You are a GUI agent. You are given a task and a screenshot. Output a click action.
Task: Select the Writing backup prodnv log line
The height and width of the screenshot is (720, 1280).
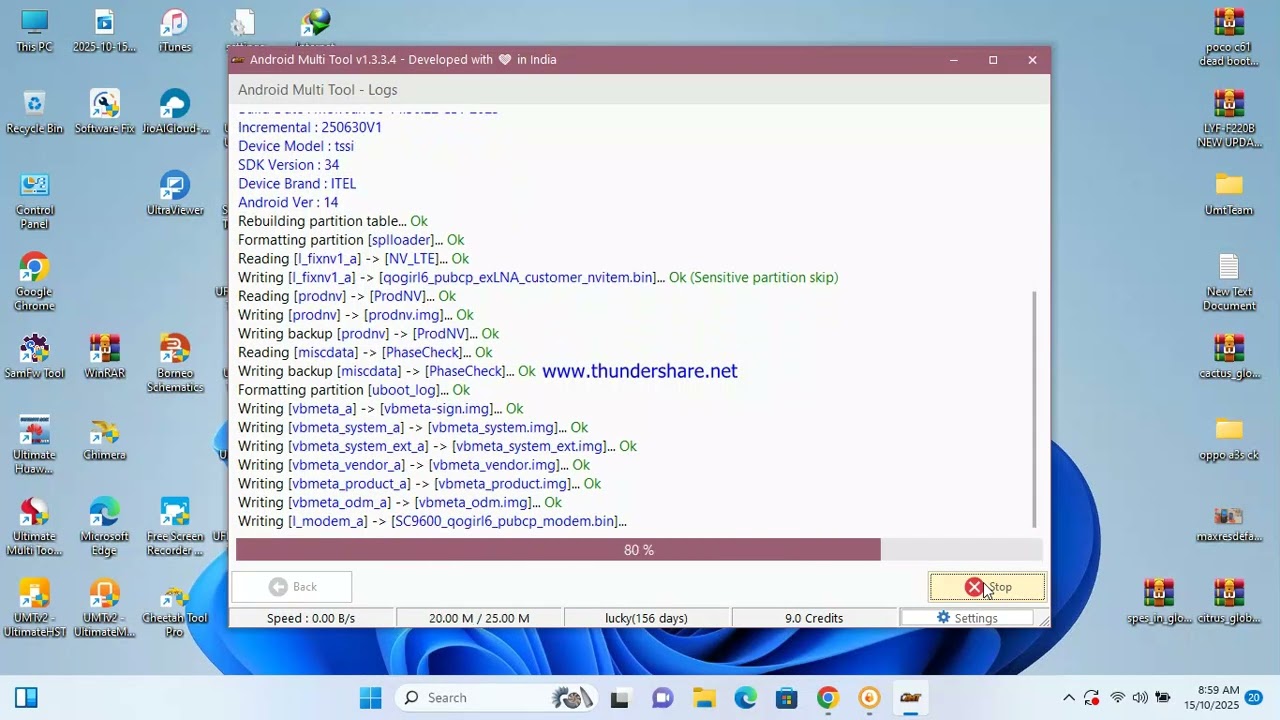[x=368, y=334]
